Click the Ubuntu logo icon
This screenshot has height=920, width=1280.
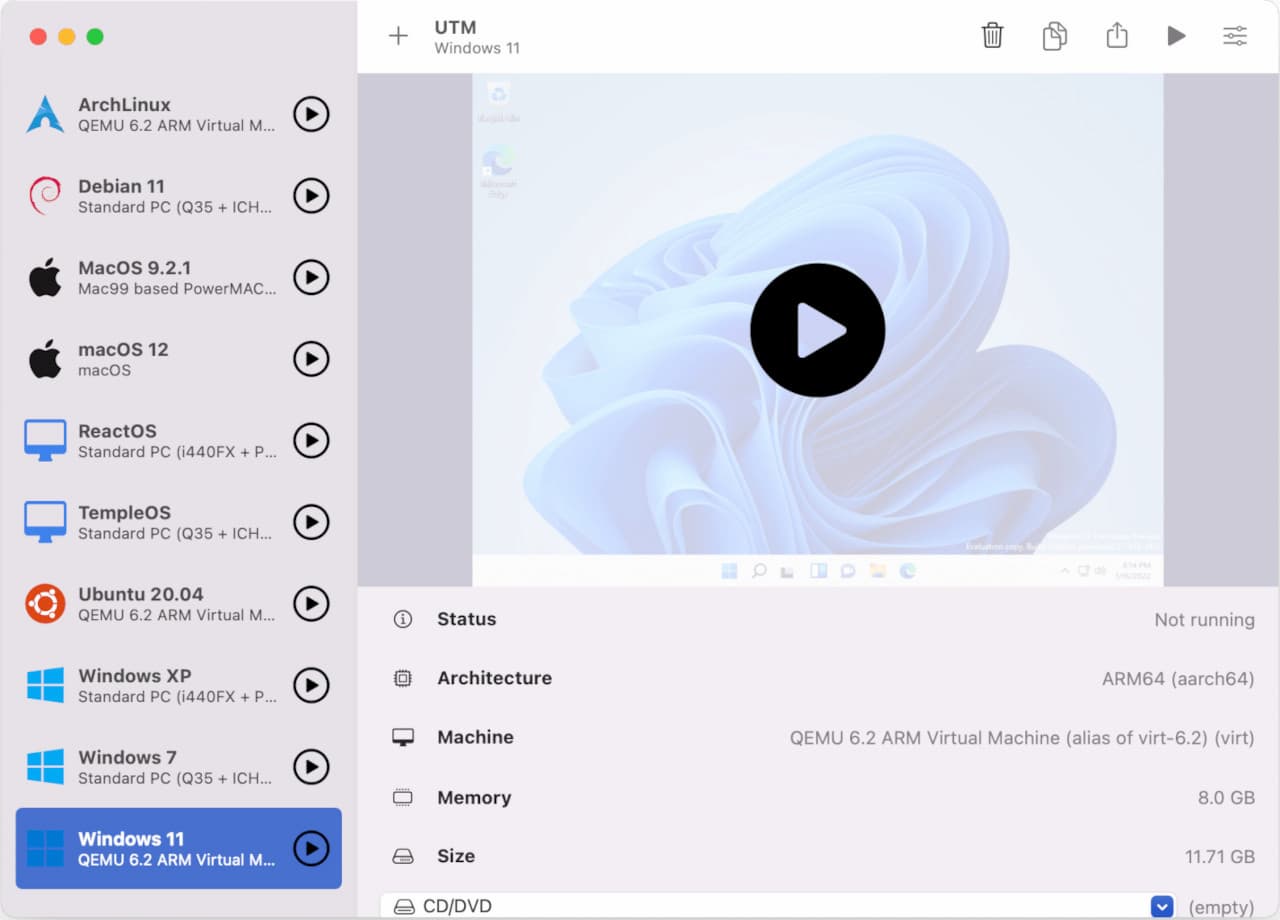tap(45, 604)
